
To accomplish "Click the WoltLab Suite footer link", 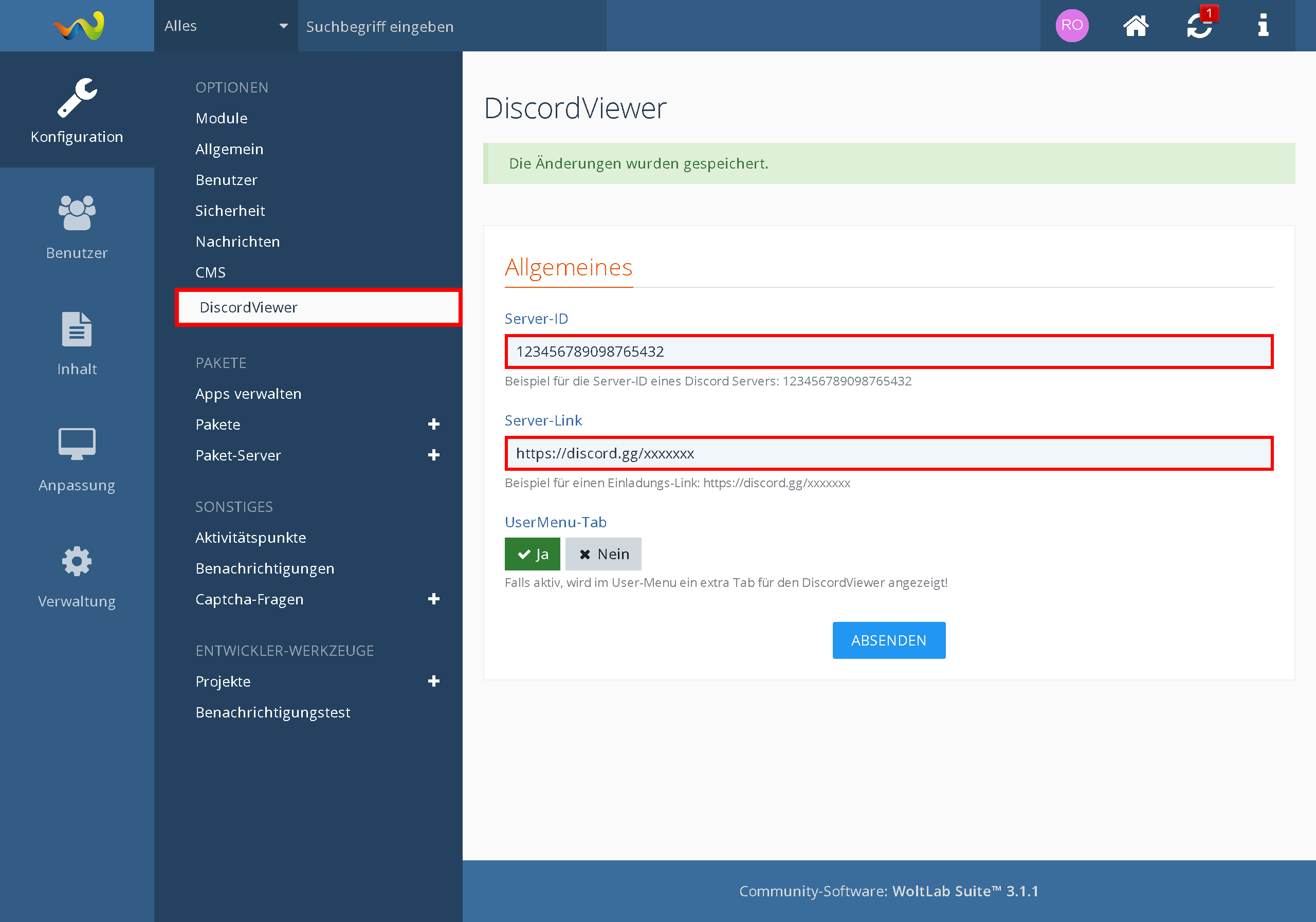I will [x=965, y=891].
